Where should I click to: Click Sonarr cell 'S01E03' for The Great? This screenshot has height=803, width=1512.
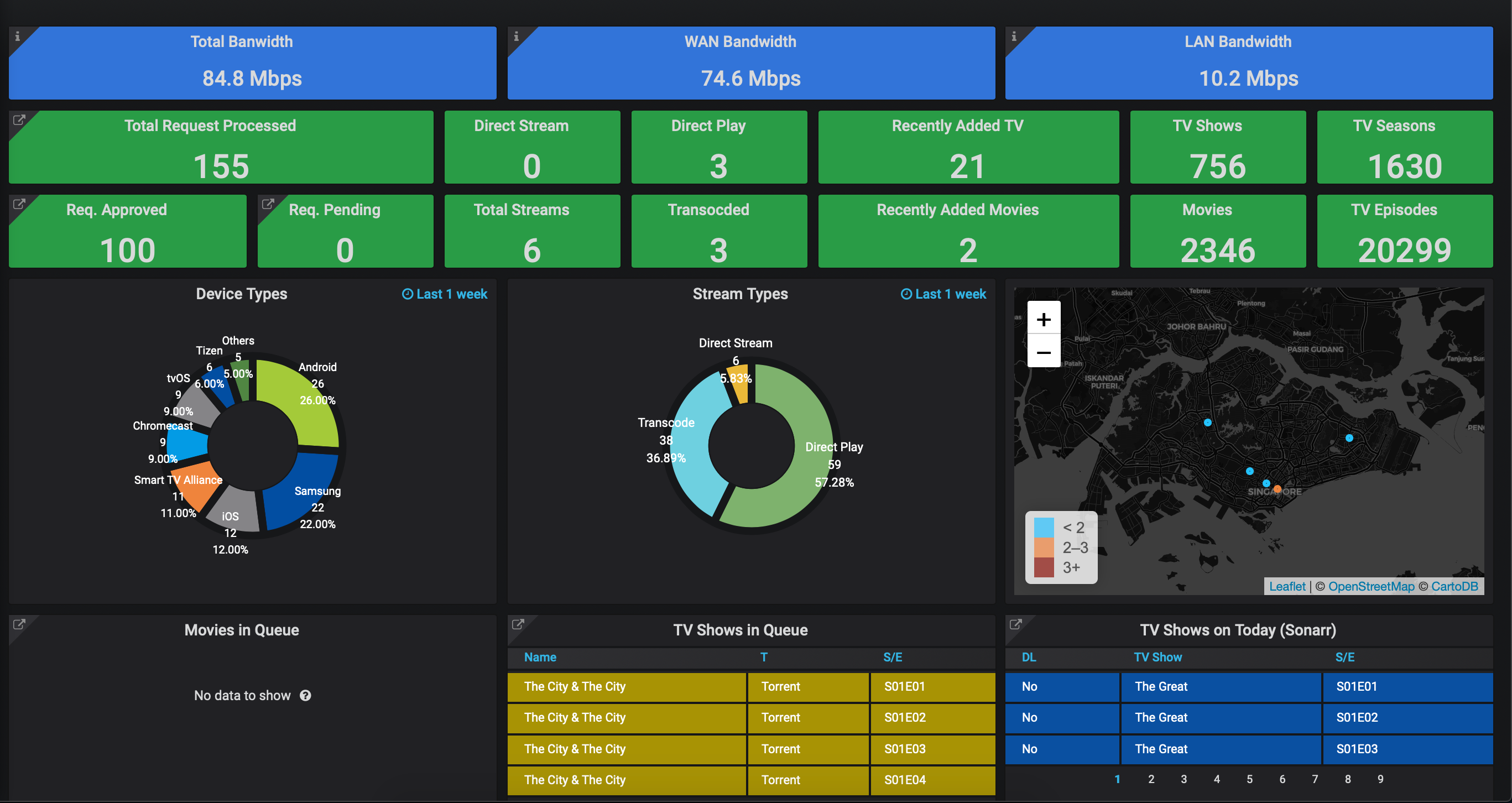pos(1407,749)
